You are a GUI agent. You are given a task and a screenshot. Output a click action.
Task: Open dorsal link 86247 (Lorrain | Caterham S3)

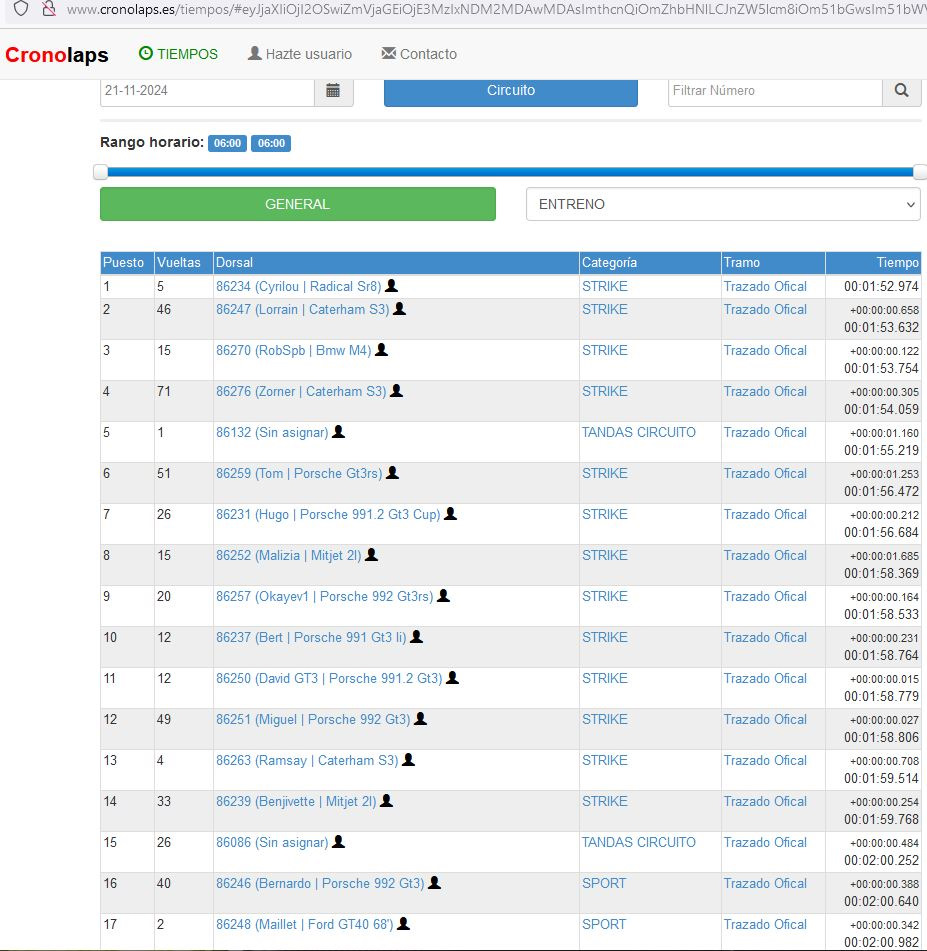coord(303,309)
